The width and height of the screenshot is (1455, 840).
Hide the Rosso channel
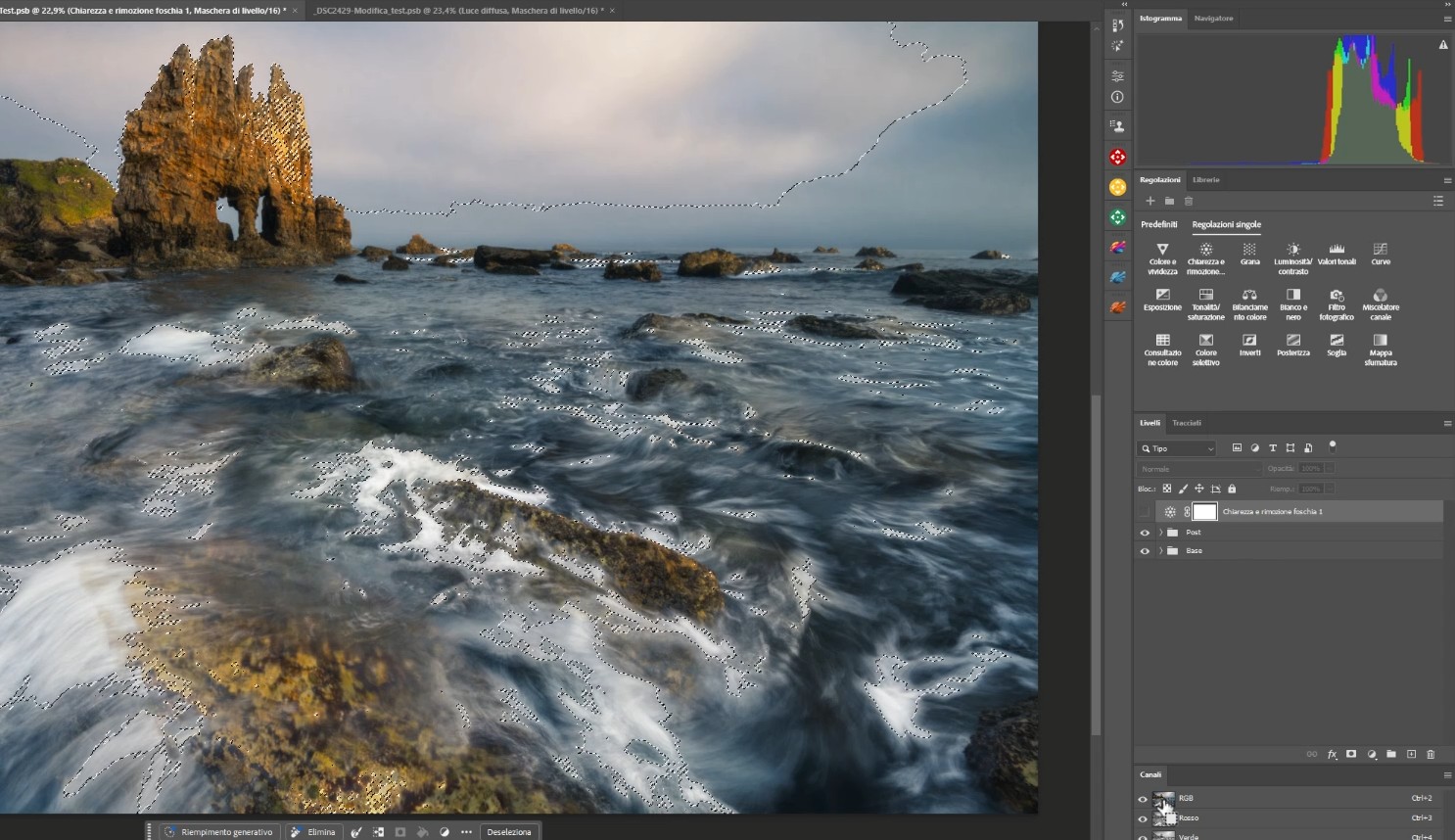coord(1143,818)
